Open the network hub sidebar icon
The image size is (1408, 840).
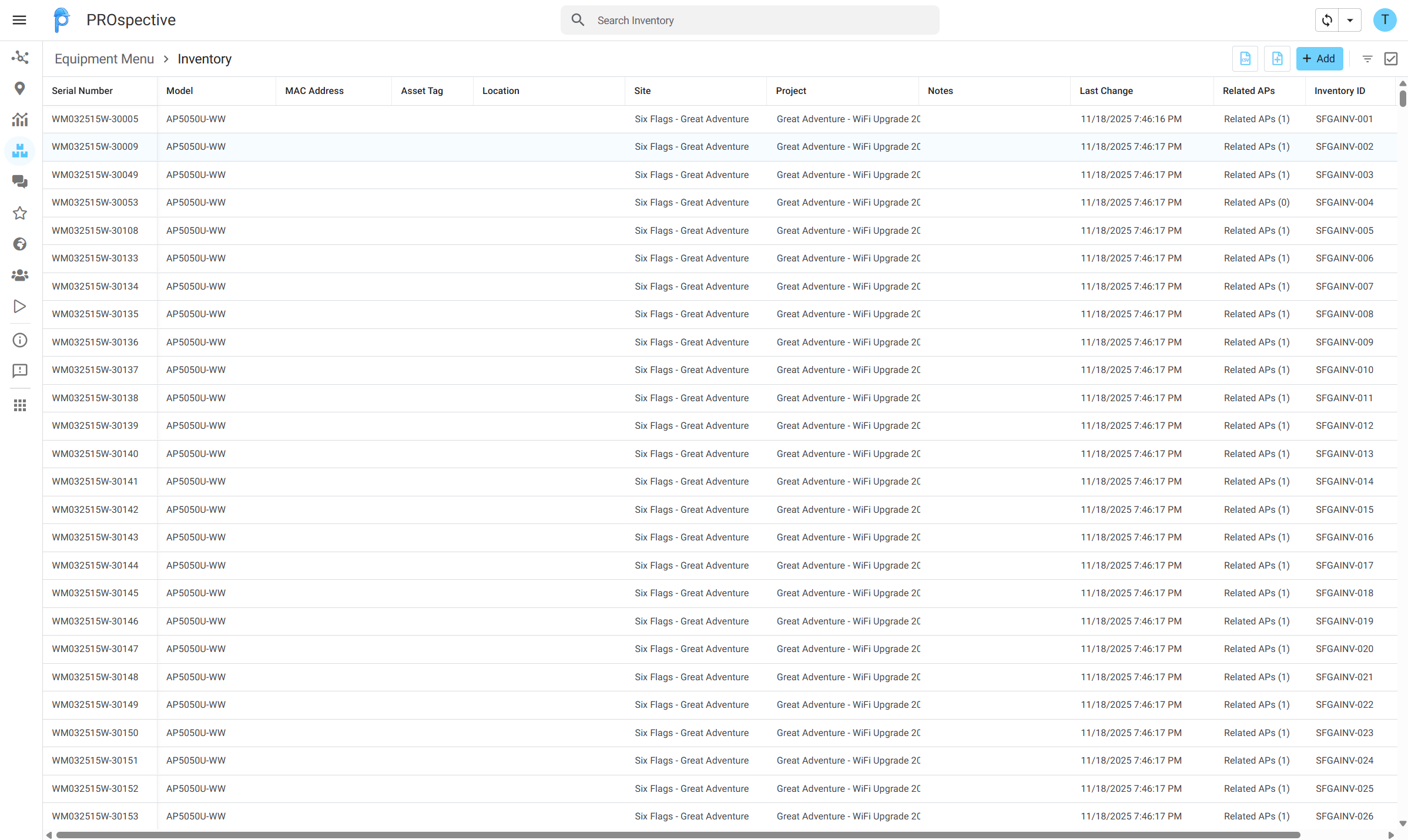20,58
